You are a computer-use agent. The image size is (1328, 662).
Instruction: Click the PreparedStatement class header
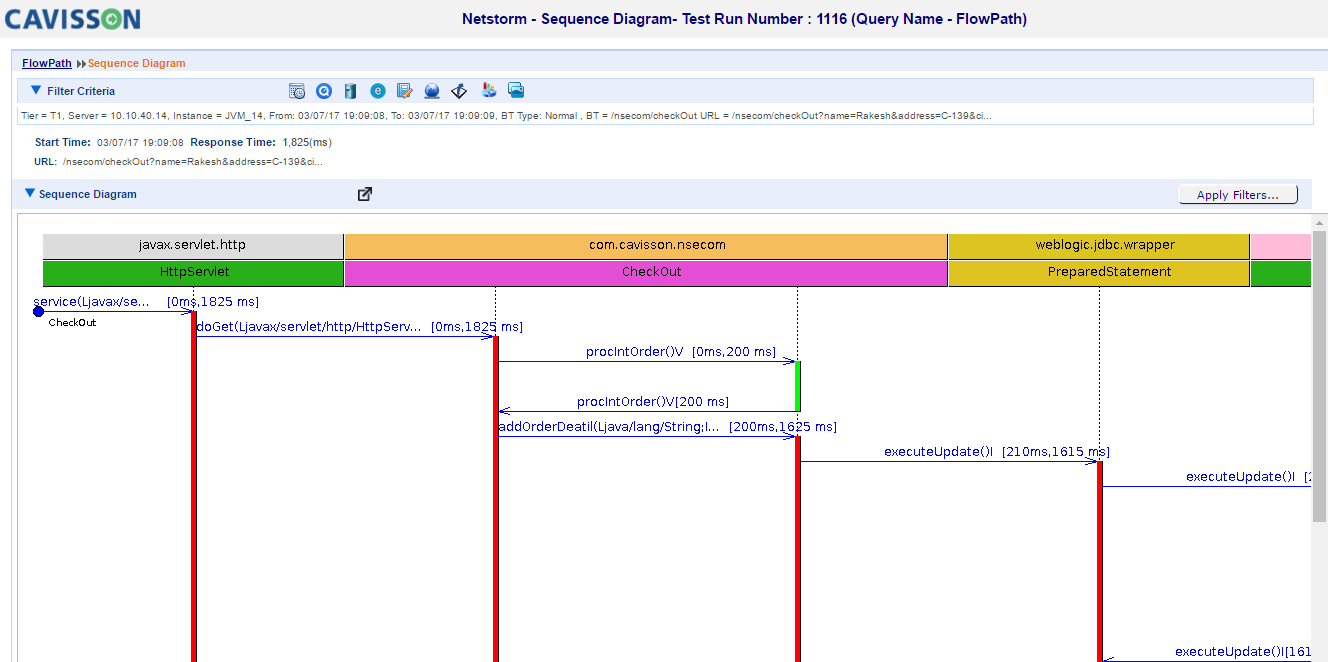click(x=1099, y=272)
